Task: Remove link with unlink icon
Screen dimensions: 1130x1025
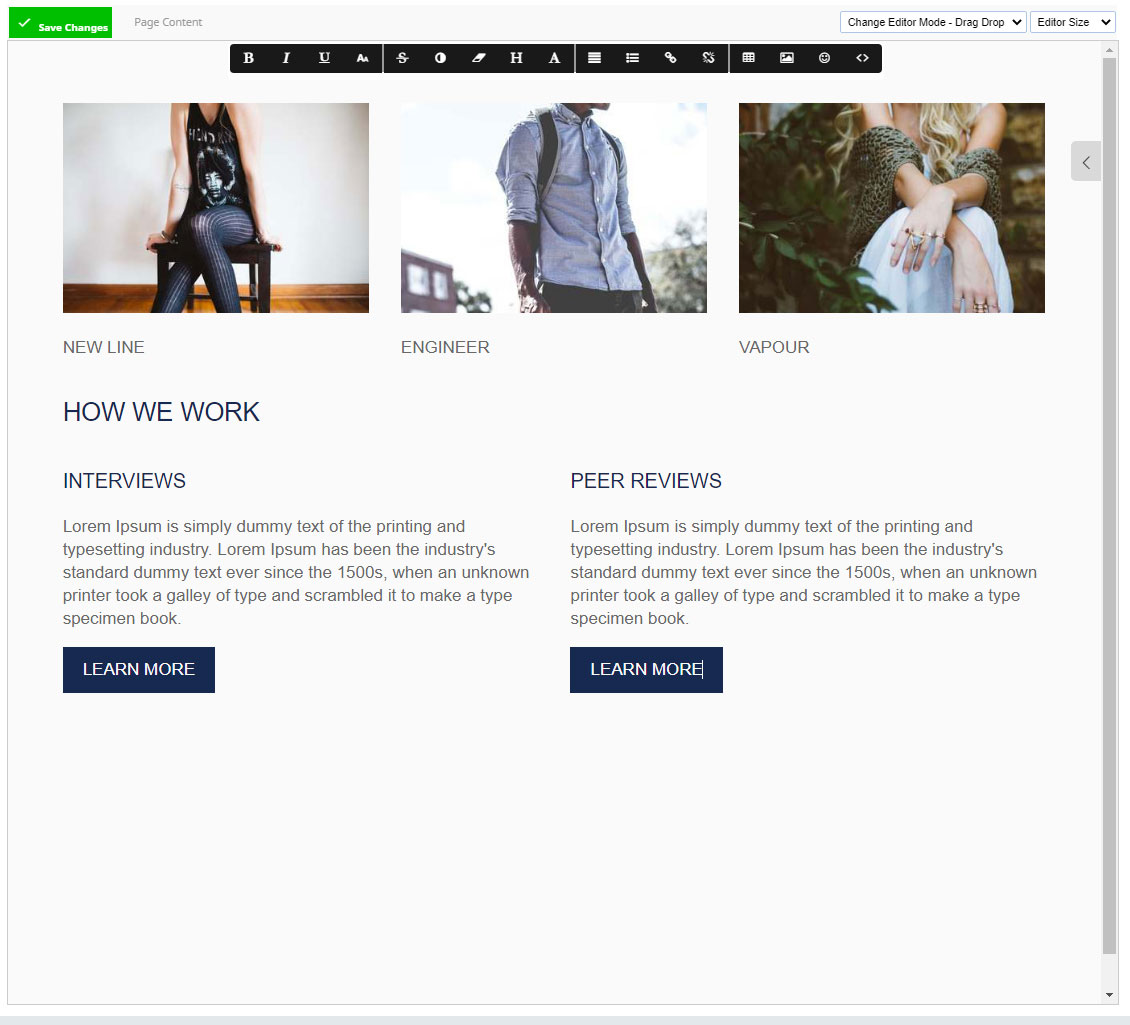Action: coord(708,58)
